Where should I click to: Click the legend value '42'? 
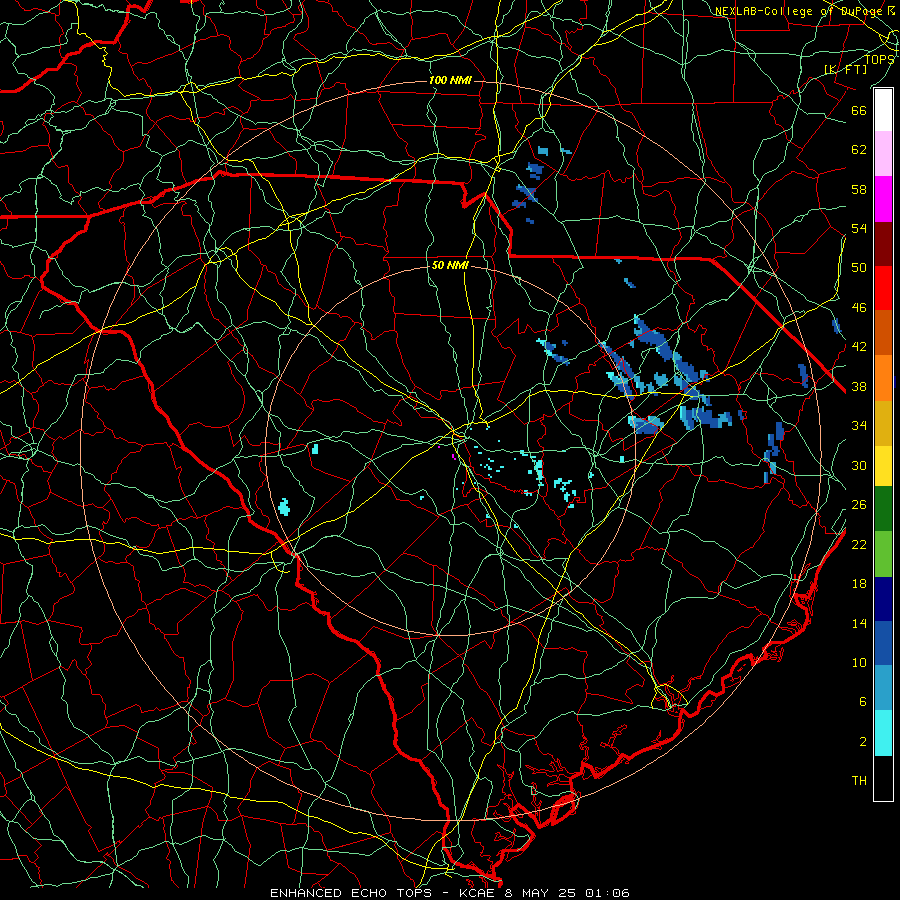coord(859,347)
